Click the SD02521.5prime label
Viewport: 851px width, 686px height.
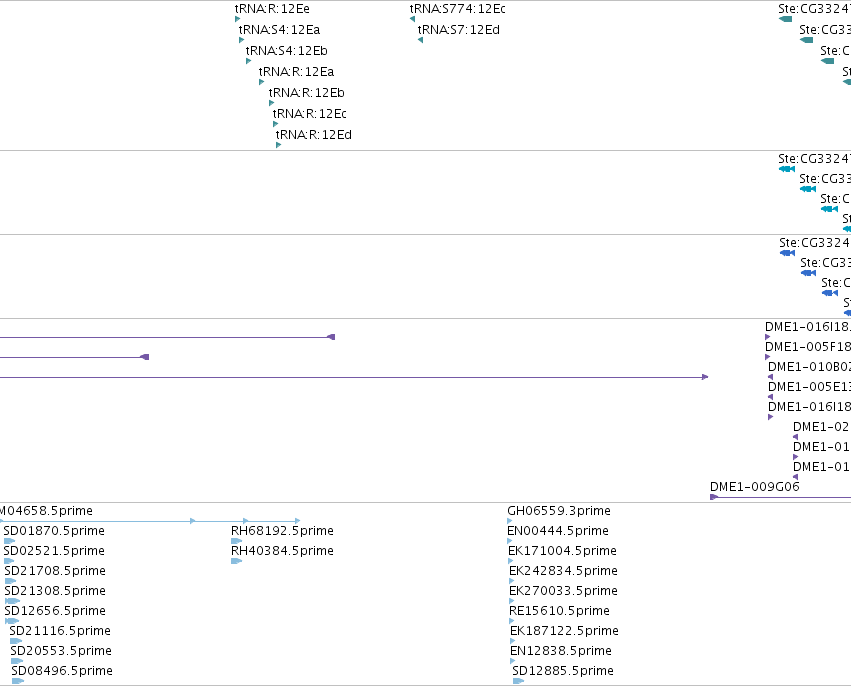(x=54, y=551)
